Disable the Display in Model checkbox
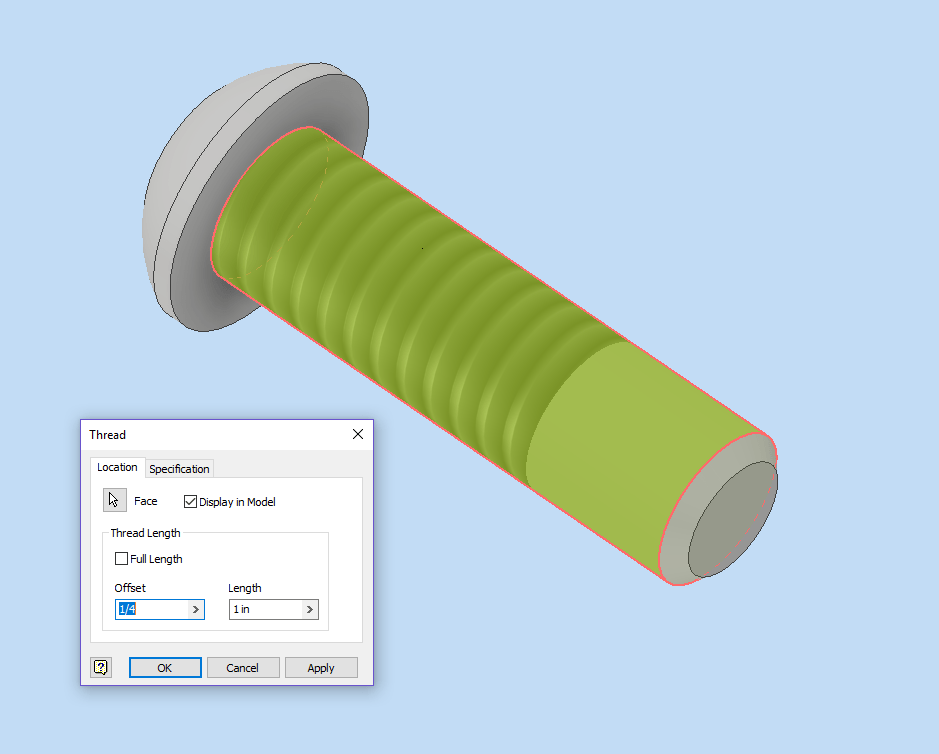The image size is (939, 754). (x=190, y=501)
